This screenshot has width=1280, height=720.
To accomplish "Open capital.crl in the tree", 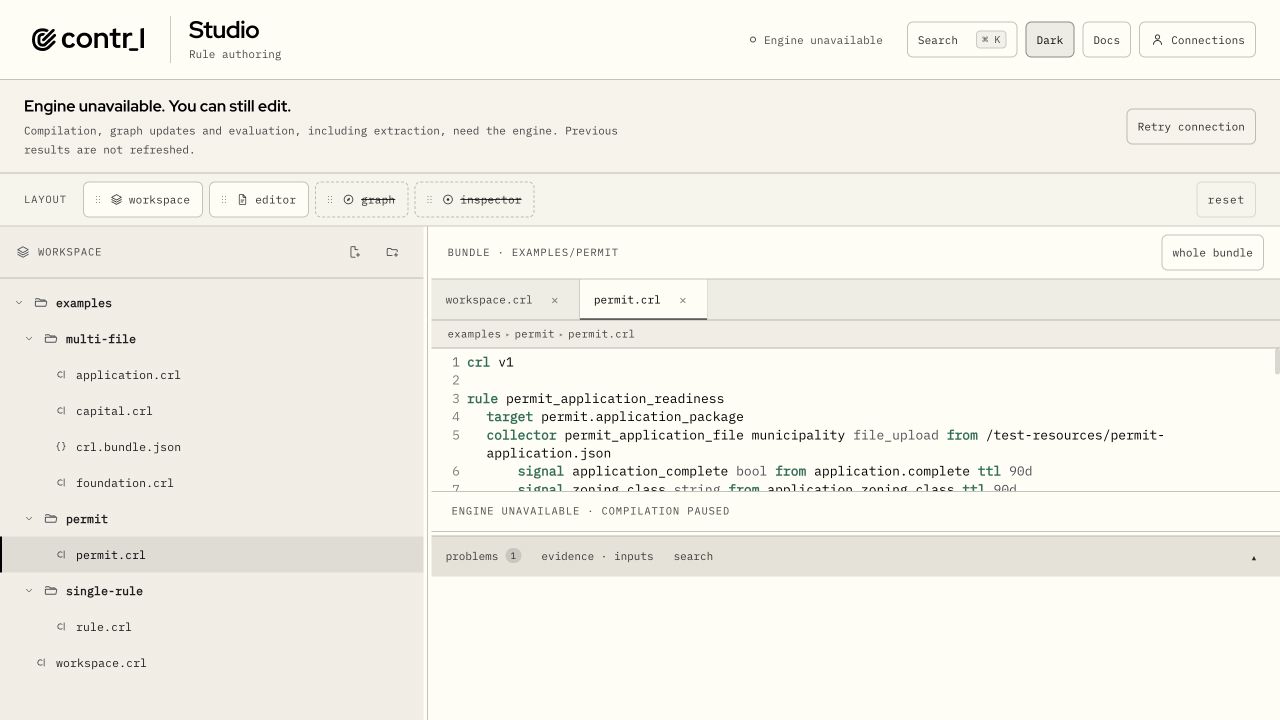I will click(x=212, y=411).
